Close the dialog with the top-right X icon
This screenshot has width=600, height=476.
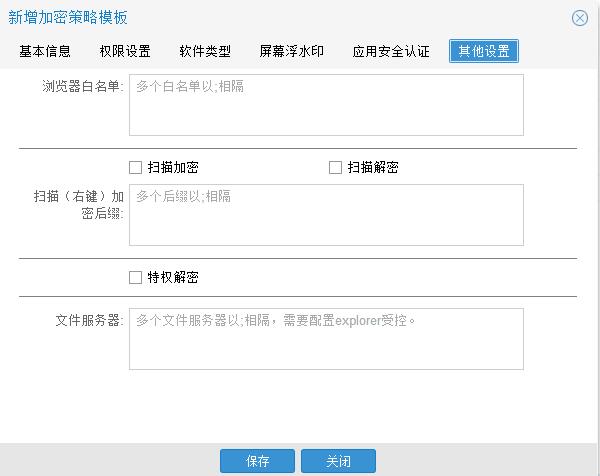pyautogui.click(x=580, y=18)
